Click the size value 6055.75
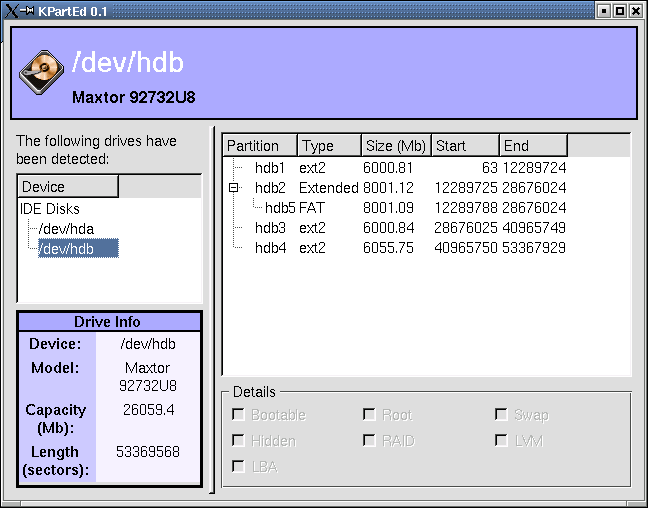Image resolution: width=648 pixels, height=508 pixels. click(388, 248)
